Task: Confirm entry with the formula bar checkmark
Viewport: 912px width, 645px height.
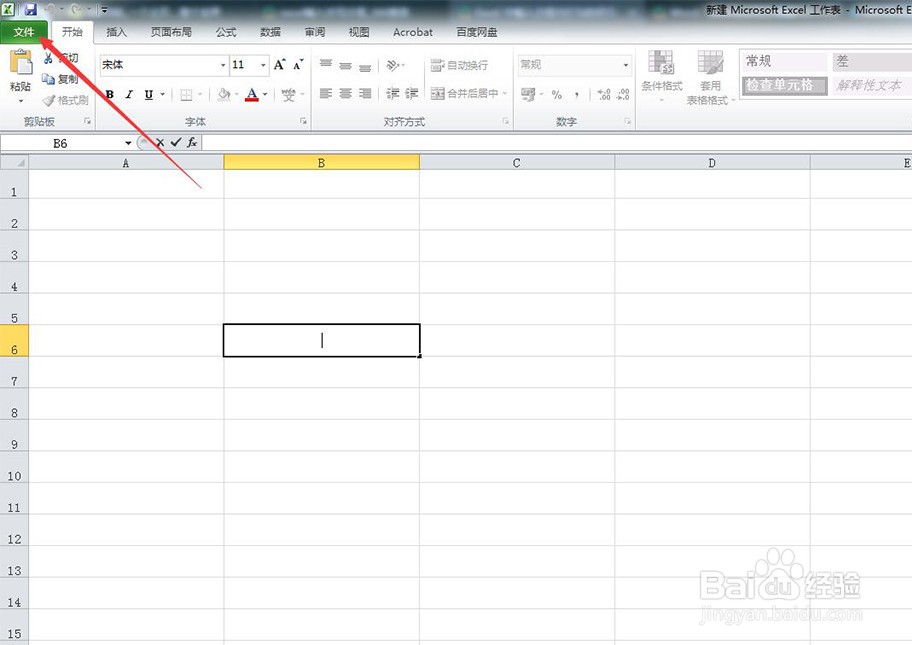Action: pos(176,142)
